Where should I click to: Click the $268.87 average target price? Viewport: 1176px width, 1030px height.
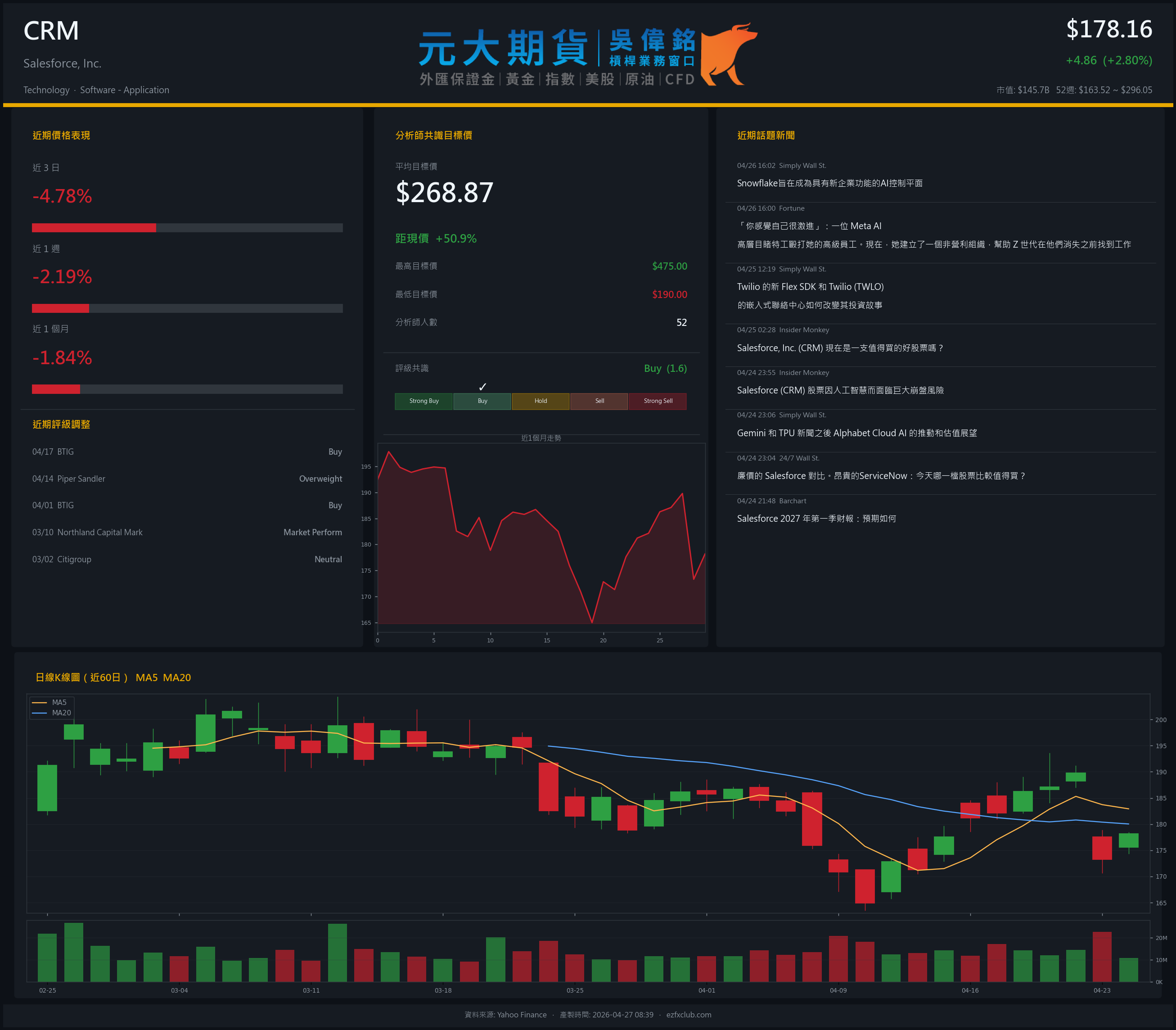click(445, 193)
